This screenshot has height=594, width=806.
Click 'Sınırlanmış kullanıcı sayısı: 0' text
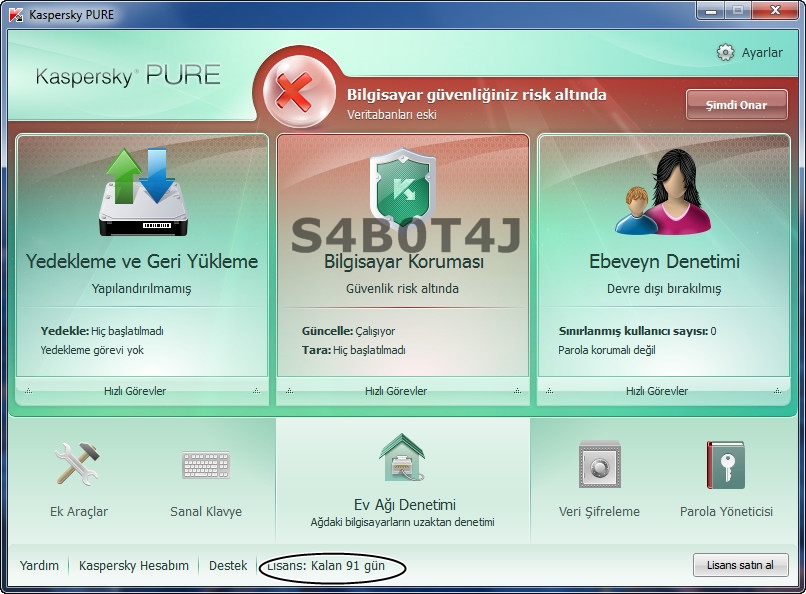tap(637, 331)
